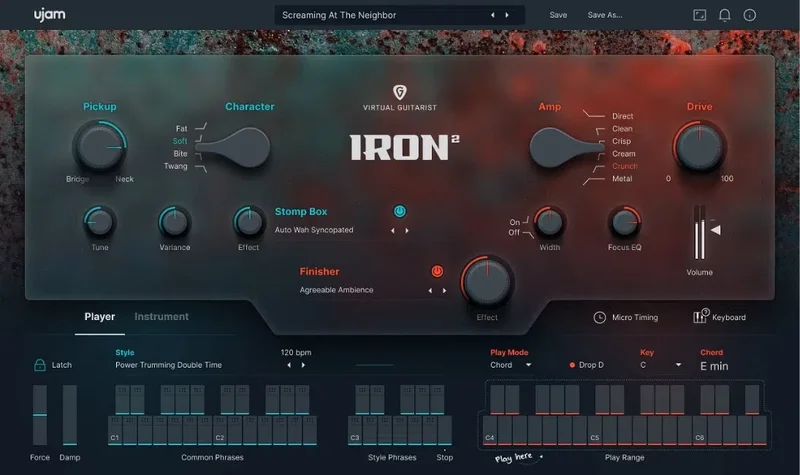The image size is (800, 475).
Task: Open the info icon in header
Action: click(749, 15)
